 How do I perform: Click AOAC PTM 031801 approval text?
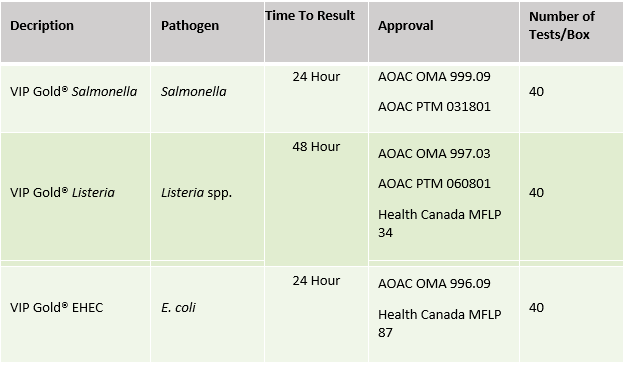point(434,107)
